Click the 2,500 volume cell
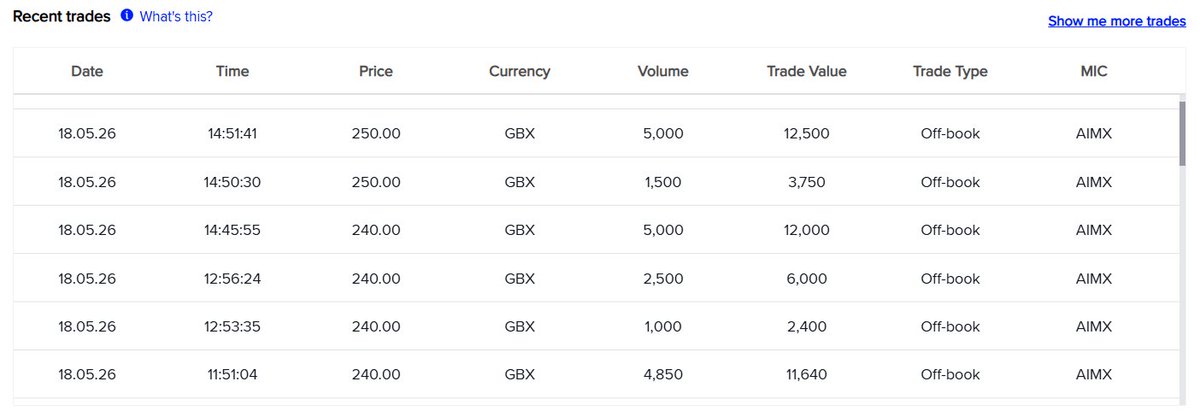1200x411 pixels. (x=663, y=278)
